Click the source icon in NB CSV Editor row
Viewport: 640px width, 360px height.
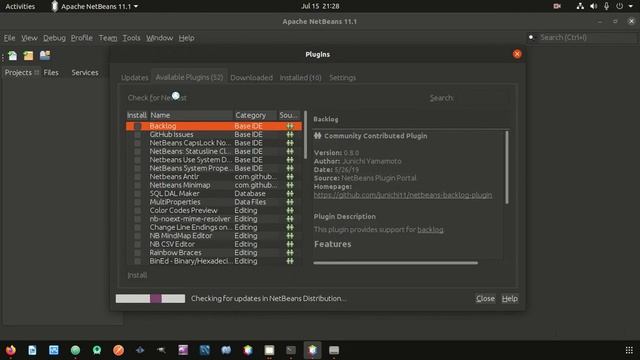(x=290, y=244)
